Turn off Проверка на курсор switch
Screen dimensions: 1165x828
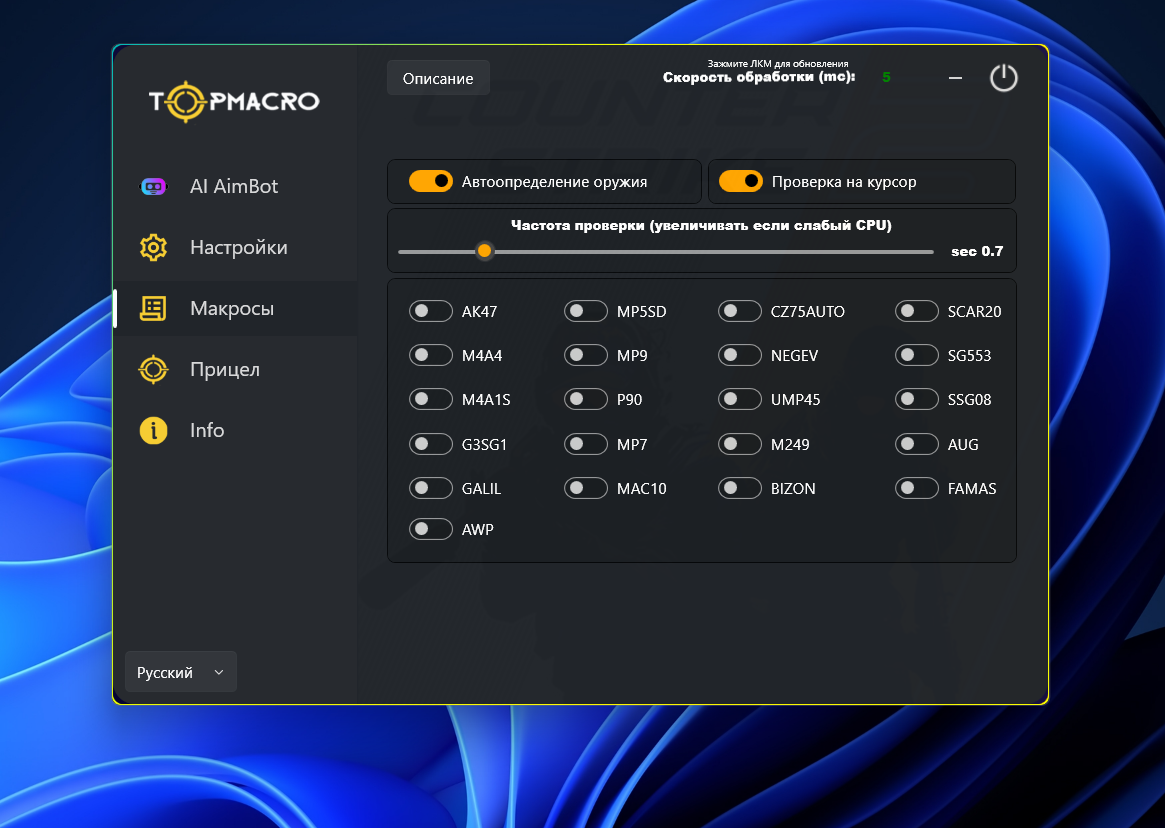pos(741,181)
